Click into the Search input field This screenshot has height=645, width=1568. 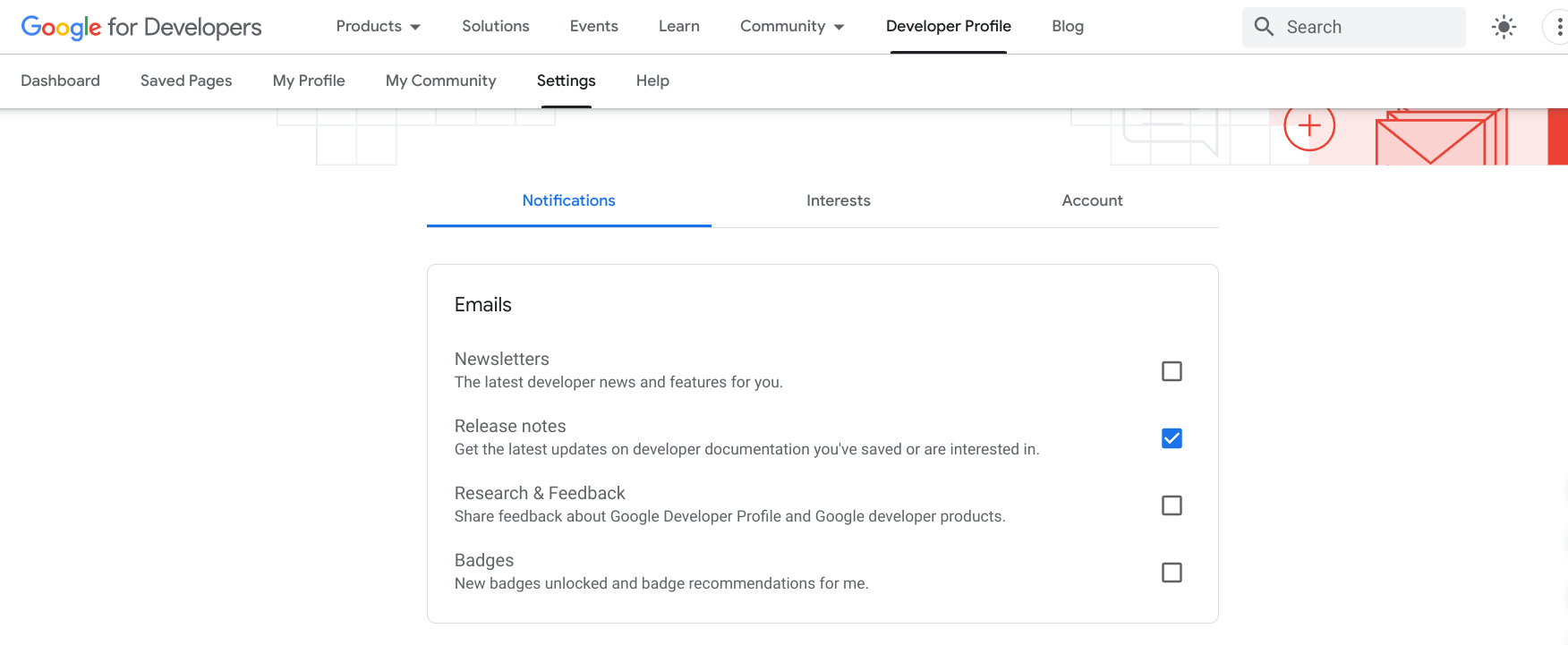tap(1369, 27)
